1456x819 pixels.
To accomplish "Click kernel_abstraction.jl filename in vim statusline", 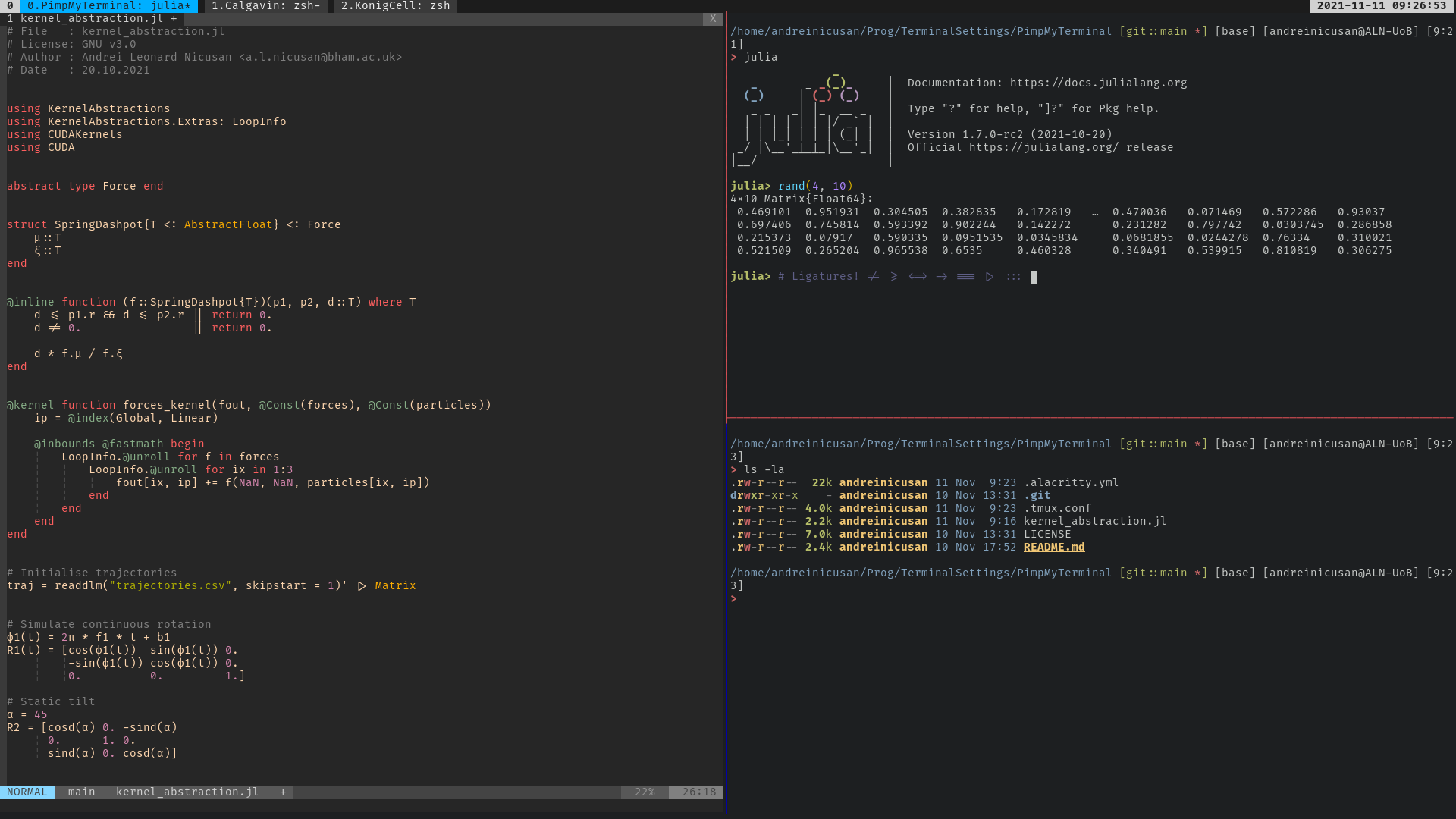I will 187,792.
